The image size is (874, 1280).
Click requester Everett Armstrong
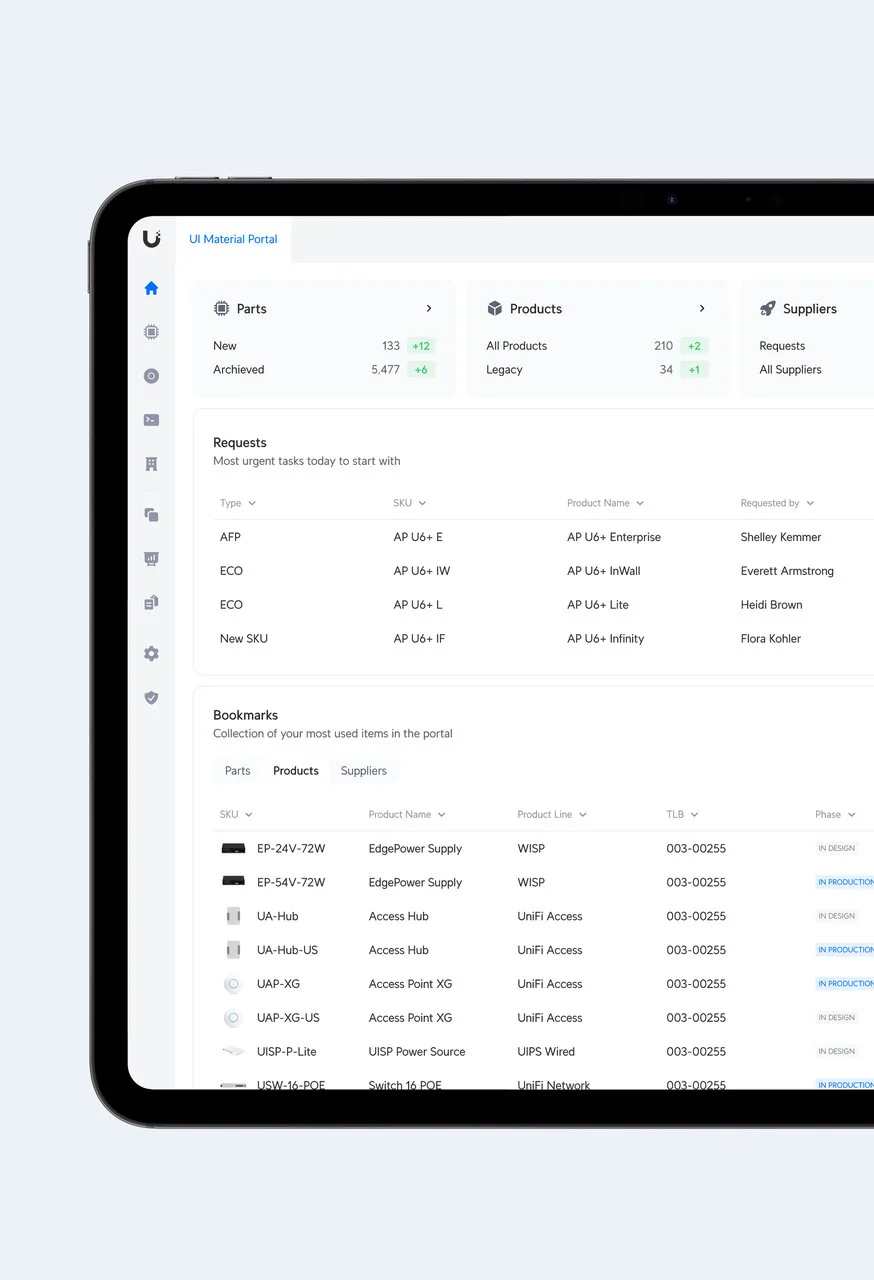point(787,571)
